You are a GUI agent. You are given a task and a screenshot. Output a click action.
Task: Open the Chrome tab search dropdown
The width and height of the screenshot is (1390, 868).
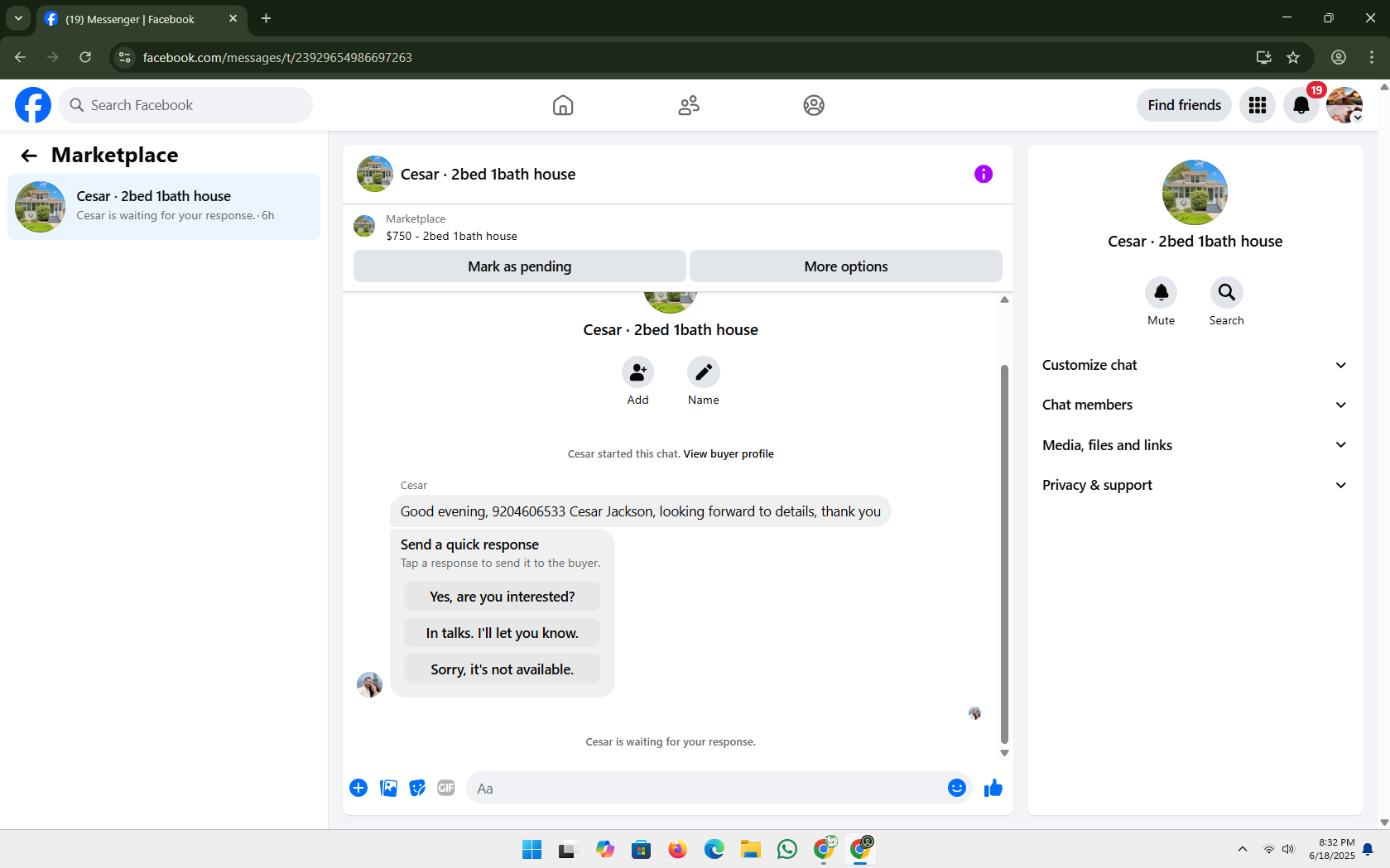(18, 18)
